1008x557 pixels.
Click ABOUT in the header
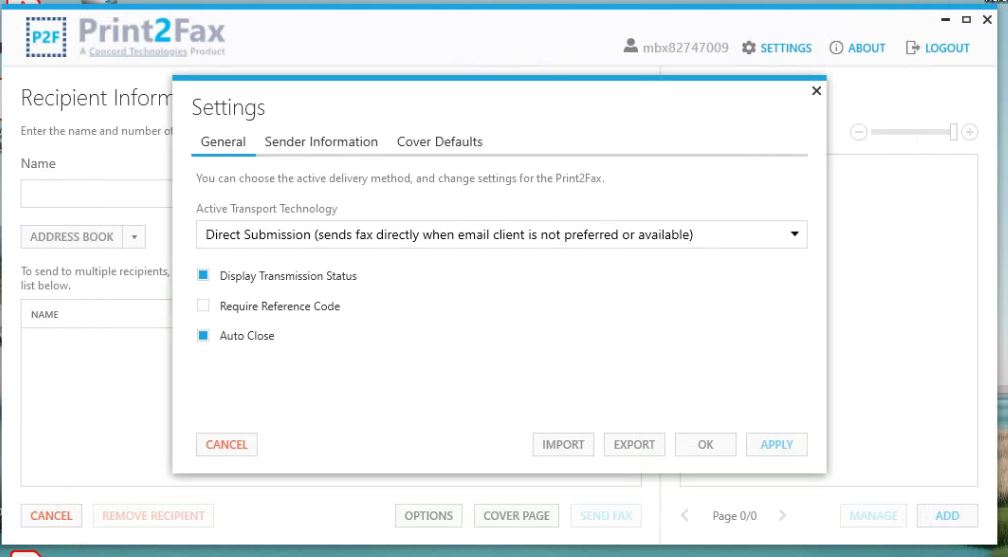coord(866,48)
